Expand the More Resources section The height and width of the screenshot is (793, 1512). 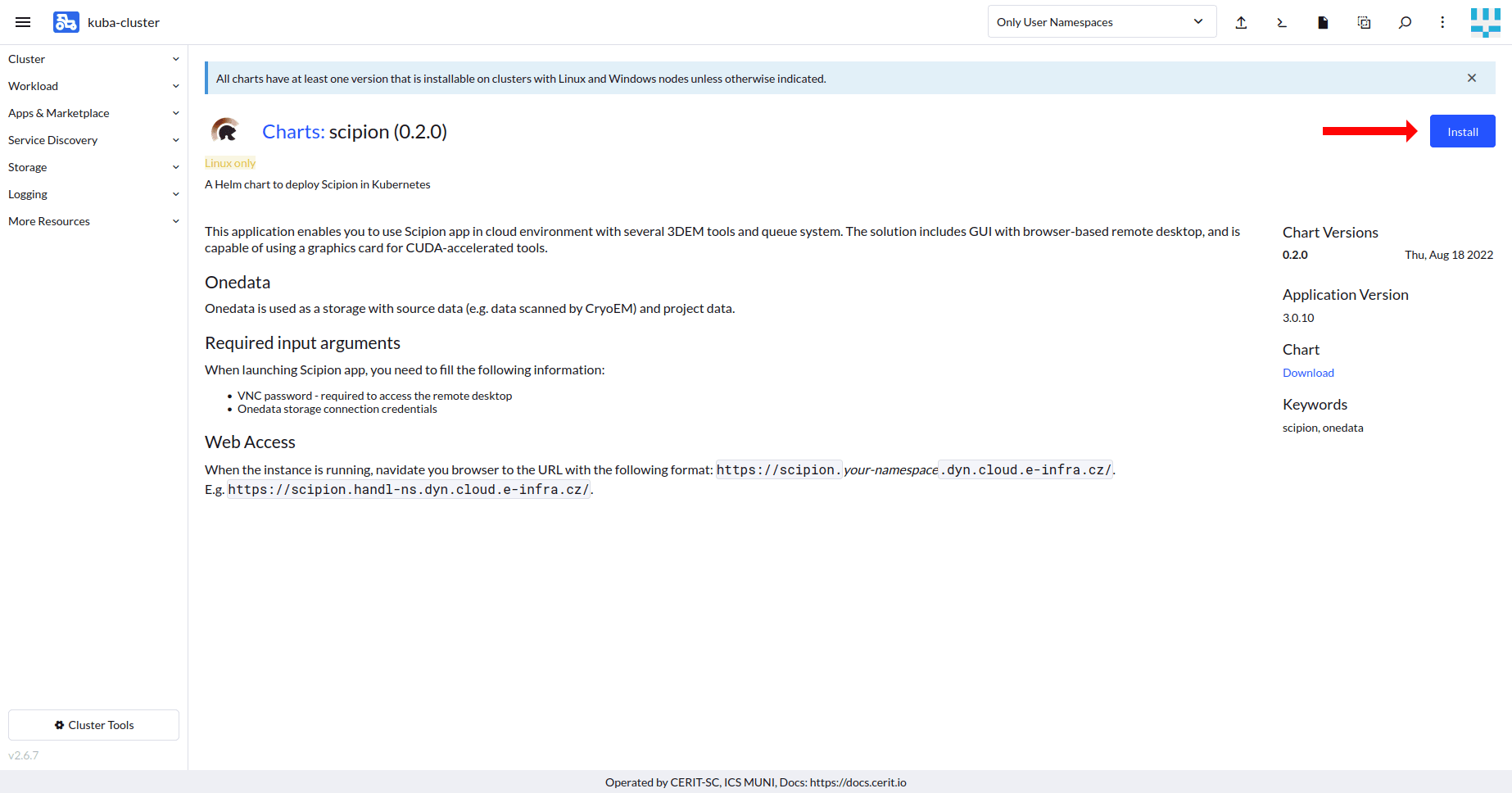[175, 221]
